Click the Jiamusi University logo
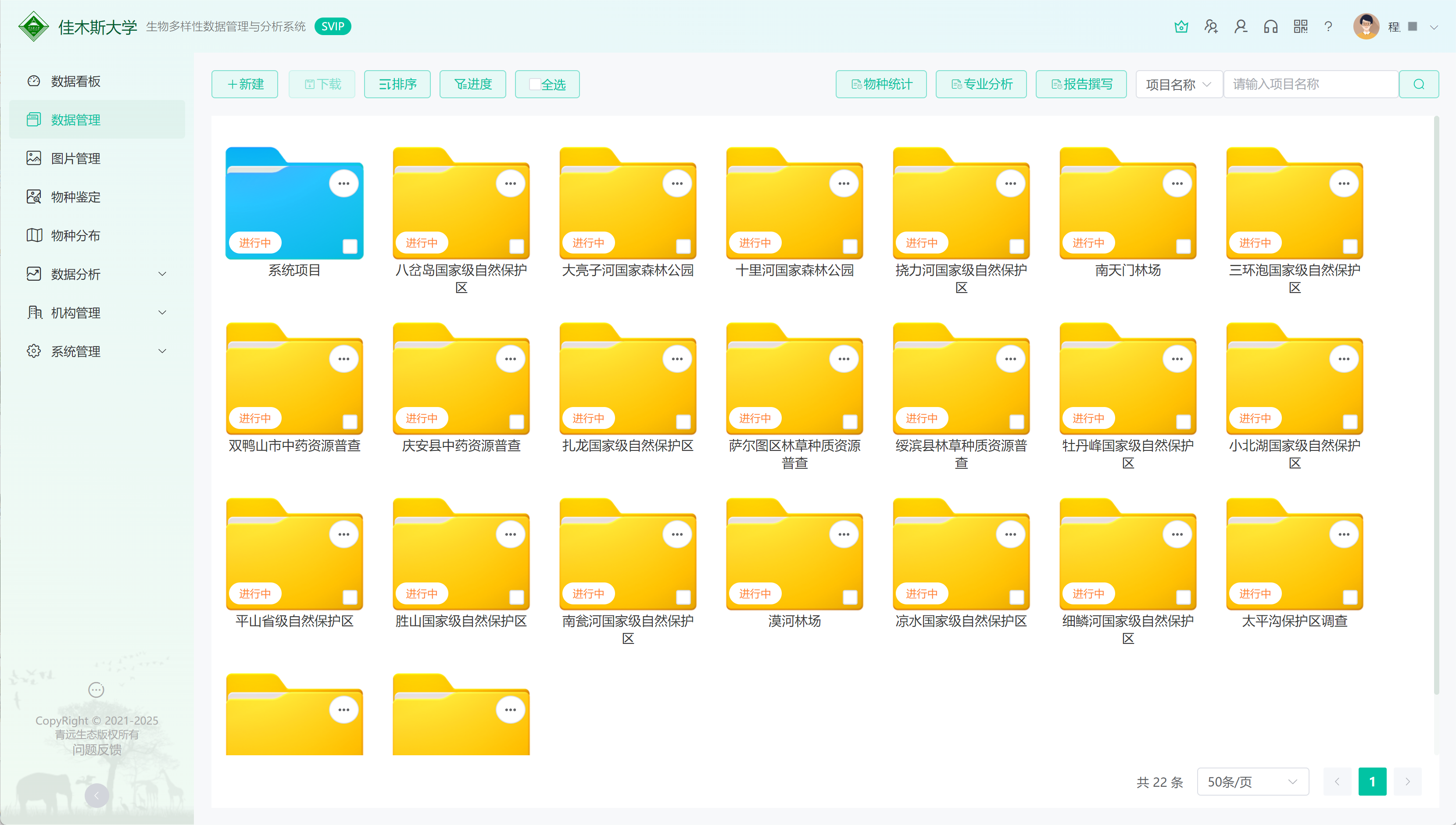Image resolution: width=1456 pixels, height=825 pixels. (x=33, y=26)
